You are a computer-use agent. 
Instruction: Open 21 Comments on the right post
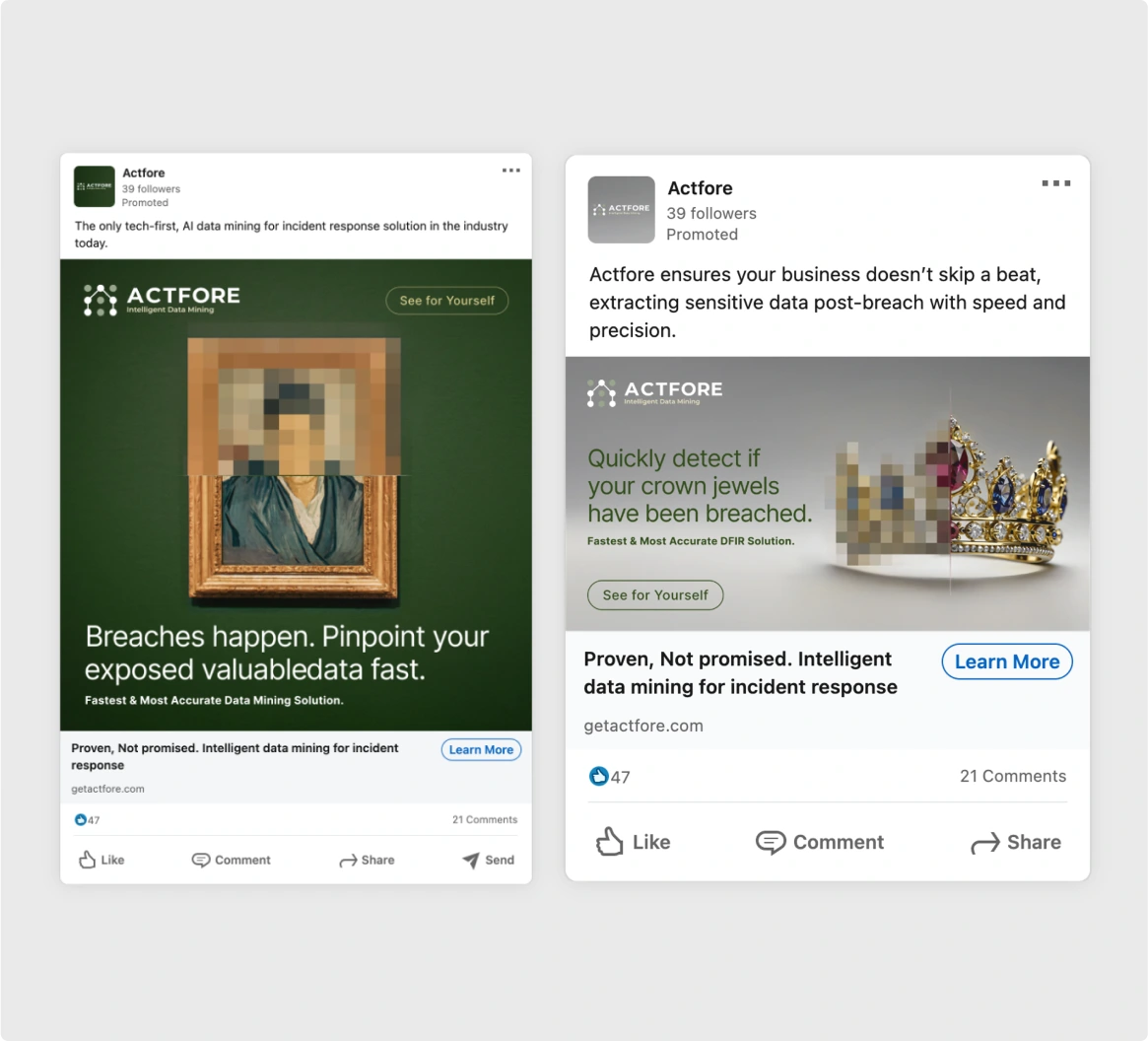(1013, 776)
